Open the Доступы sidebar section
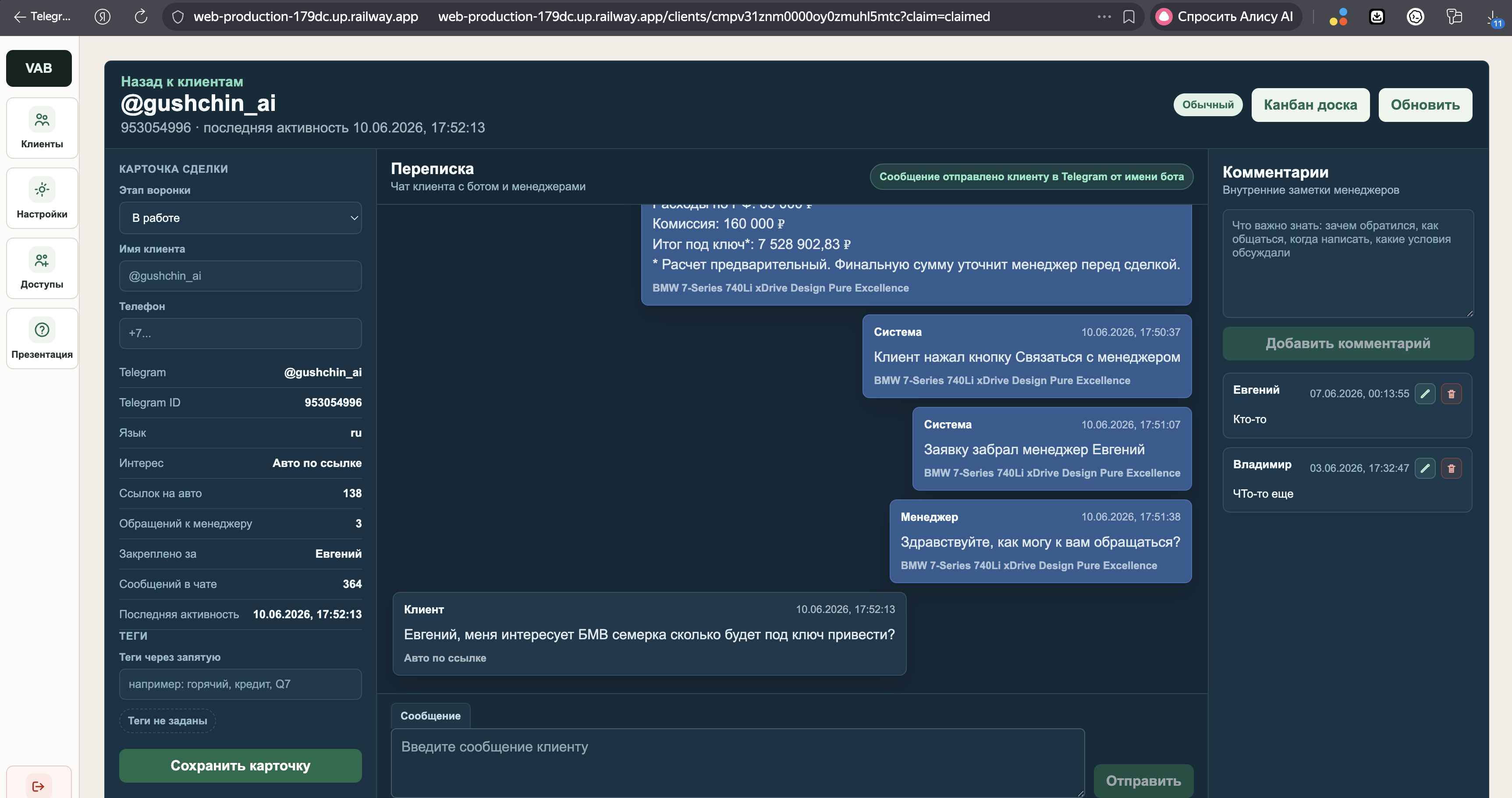1512x798 pixels. click(x=42, y=268)
